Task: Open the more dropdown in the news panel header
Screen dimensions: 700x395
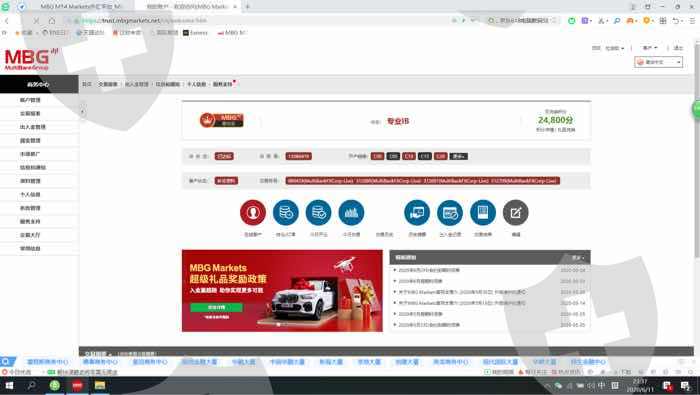Action: click(x=578, y=258)
